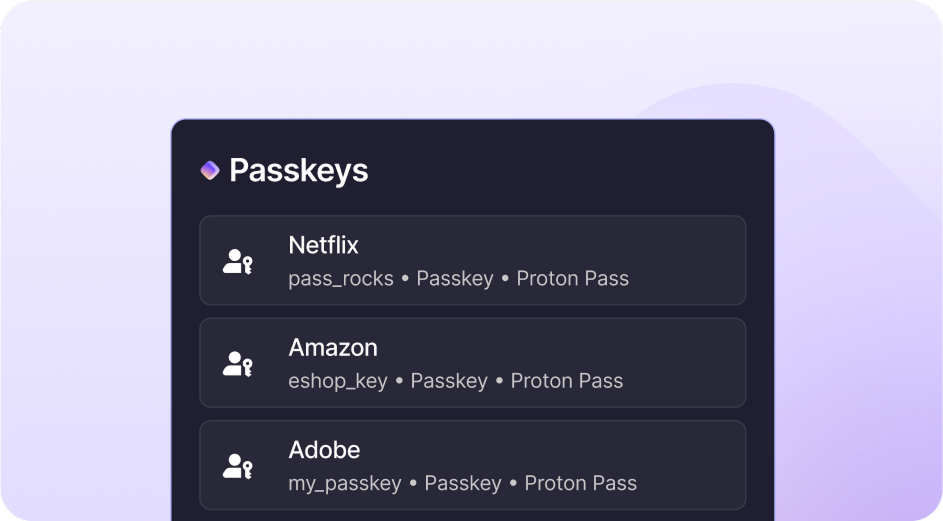Screen dimensions: 943x521
Task: Open the Netflix entry title
Action: [x=323, y=245]
